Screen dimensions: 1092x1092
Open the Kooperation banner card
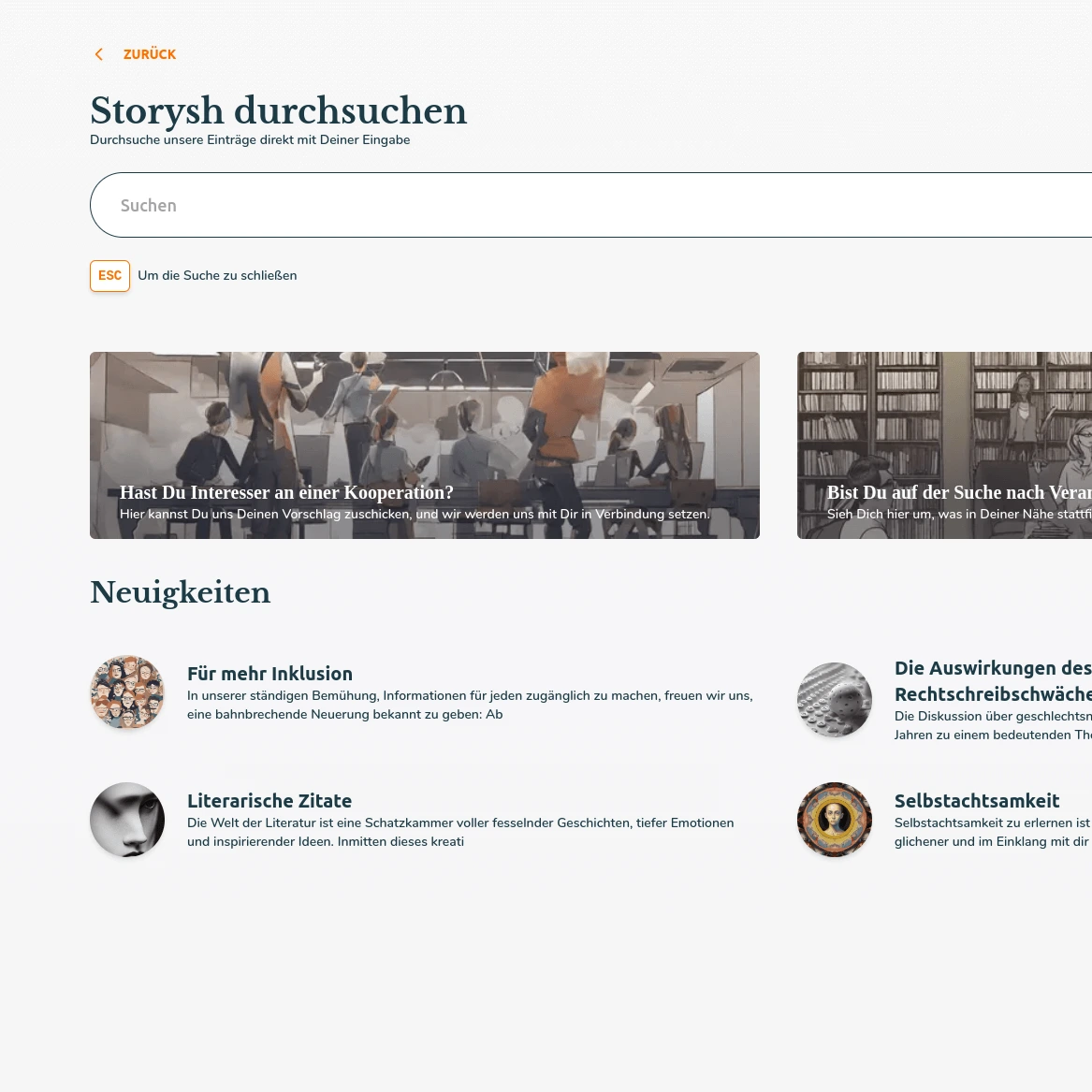pos(425,445)
